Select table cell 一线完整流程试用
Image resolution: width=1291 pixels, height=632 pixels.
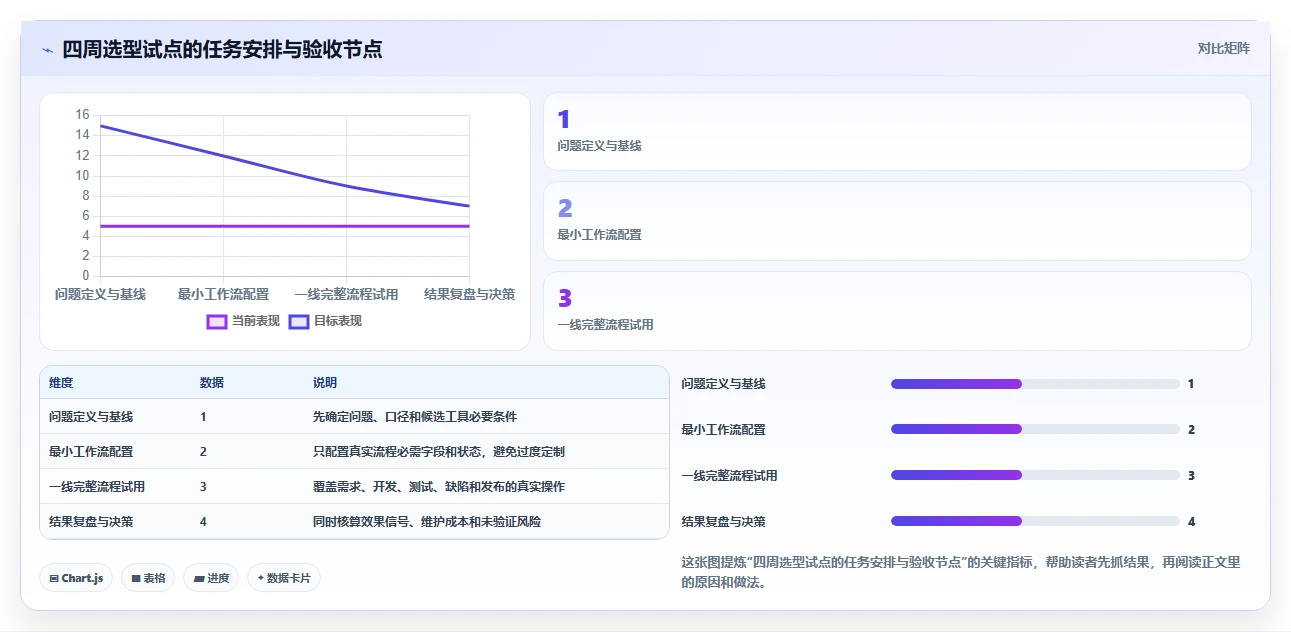point(97,487)
